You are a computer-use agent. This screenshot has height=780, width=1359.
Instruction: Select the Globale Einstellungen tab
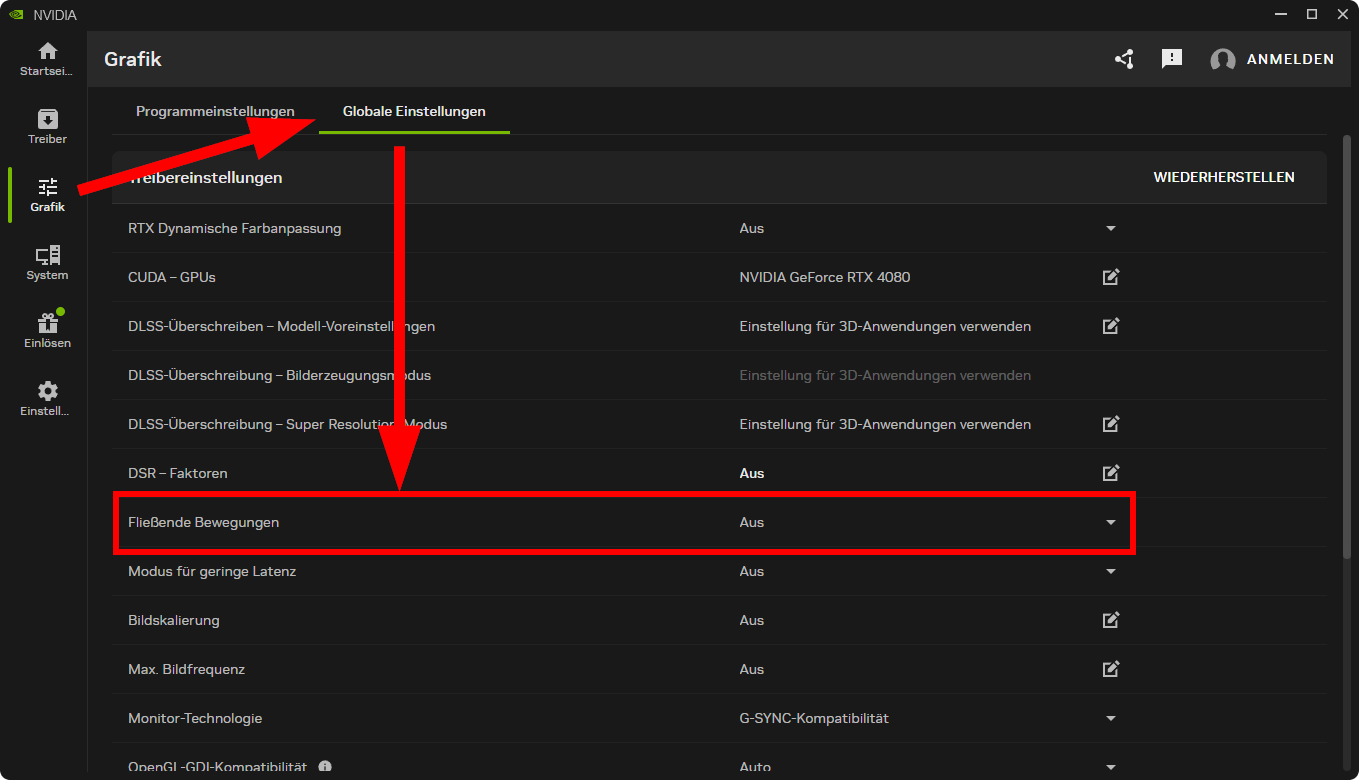pos(413,111)
